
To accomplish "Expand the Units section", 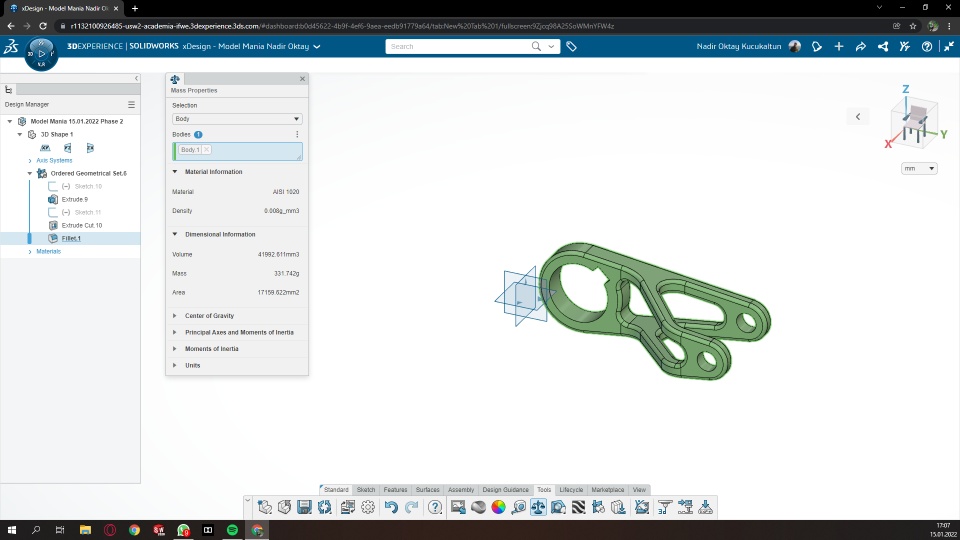I will coord(174,366).
